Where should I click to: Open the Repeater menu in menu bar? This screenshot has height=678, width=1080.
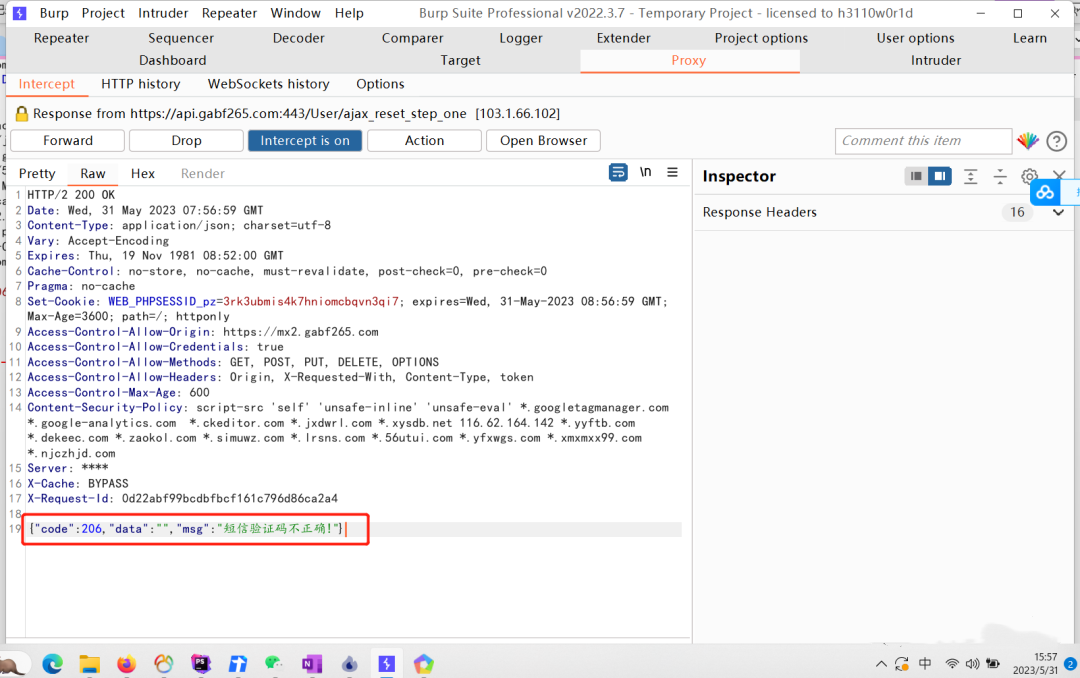tap(229, 13)
